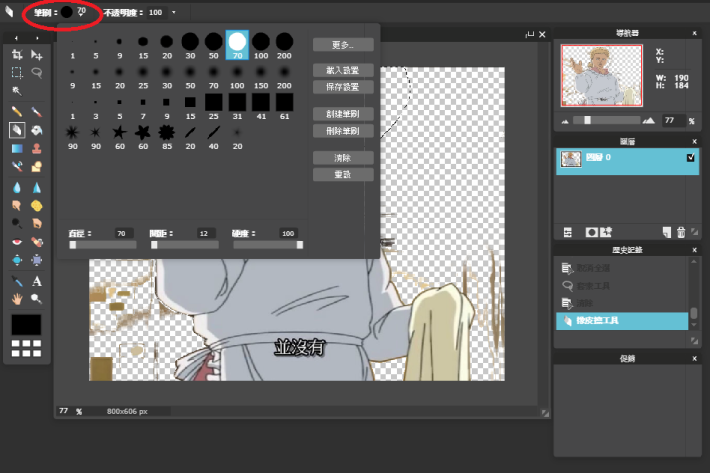710x473 pixels.
Task: Select the Hand pan tool
Action: (x=17, y=299)
